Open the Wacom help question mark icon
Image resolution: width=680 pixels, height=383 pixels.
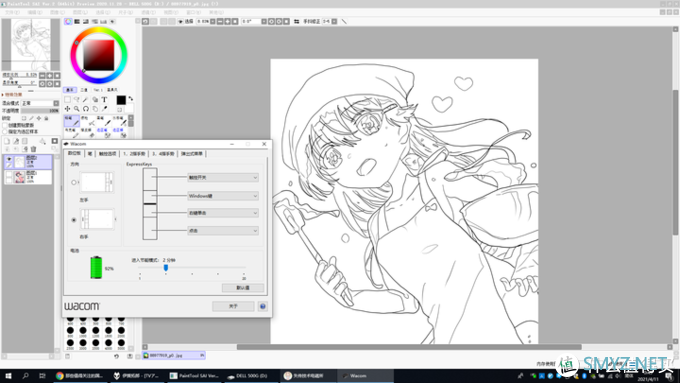tap(262, 306)
